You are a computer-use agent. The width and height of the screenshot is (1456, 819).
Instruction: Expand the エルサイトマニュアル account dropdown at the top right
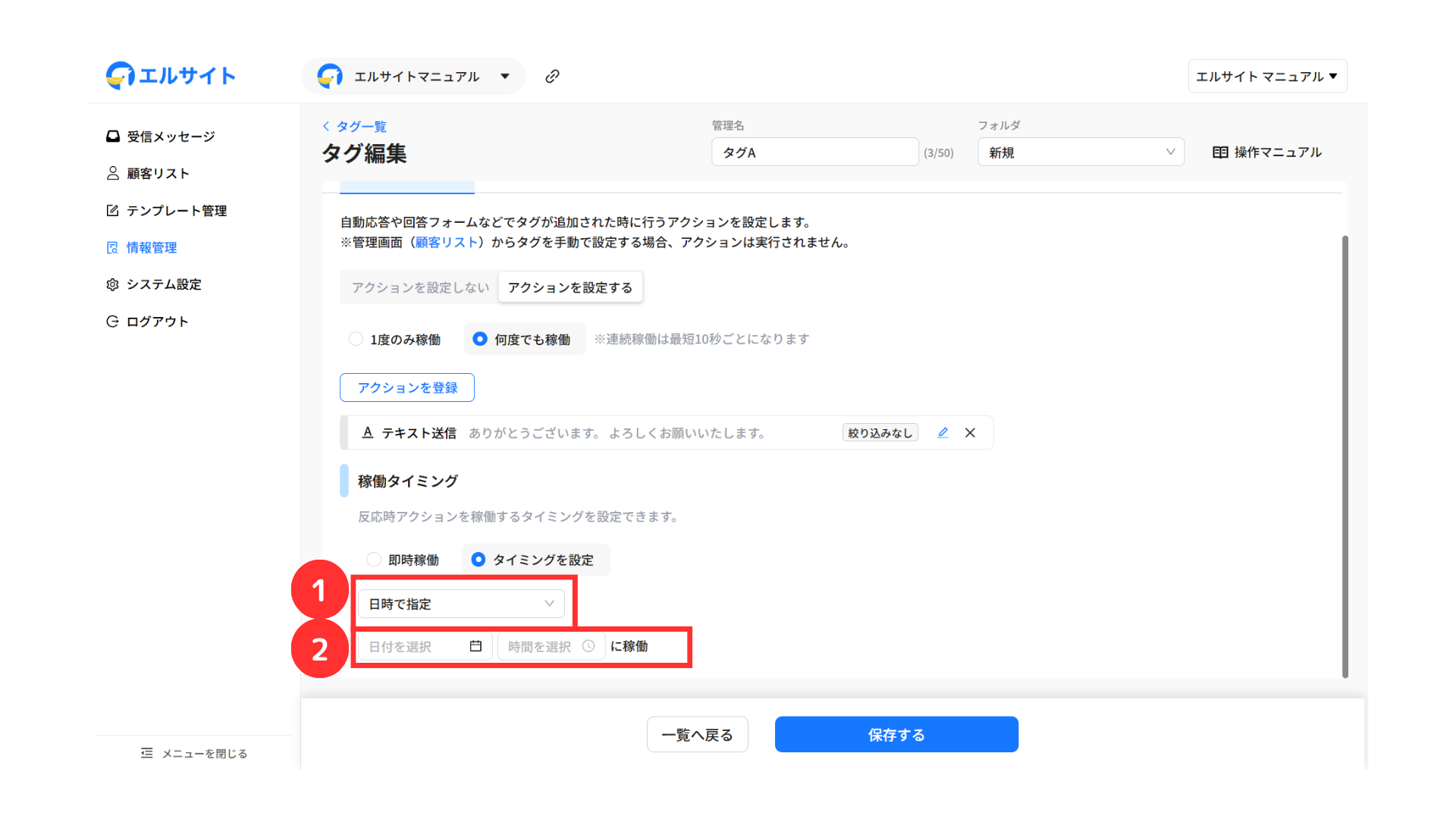point(1267,76)
